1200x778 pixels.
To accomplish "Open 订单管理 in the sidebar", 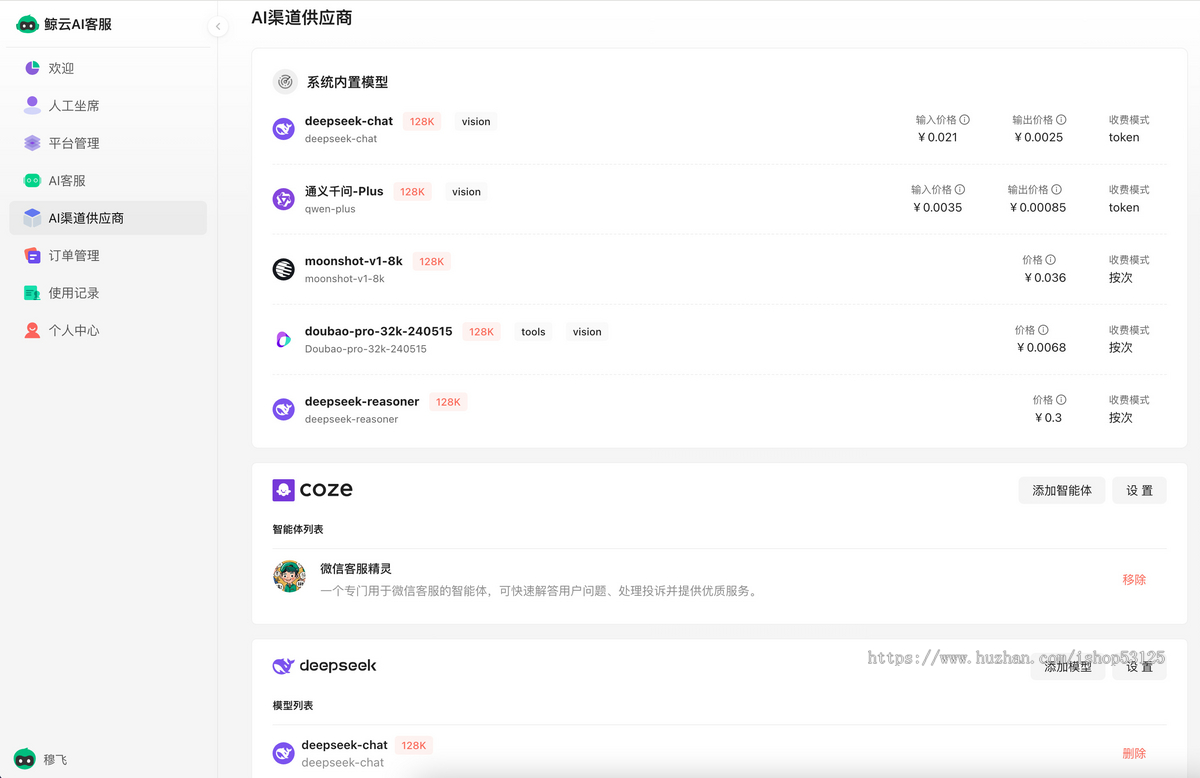I will [x=108, y=255].
